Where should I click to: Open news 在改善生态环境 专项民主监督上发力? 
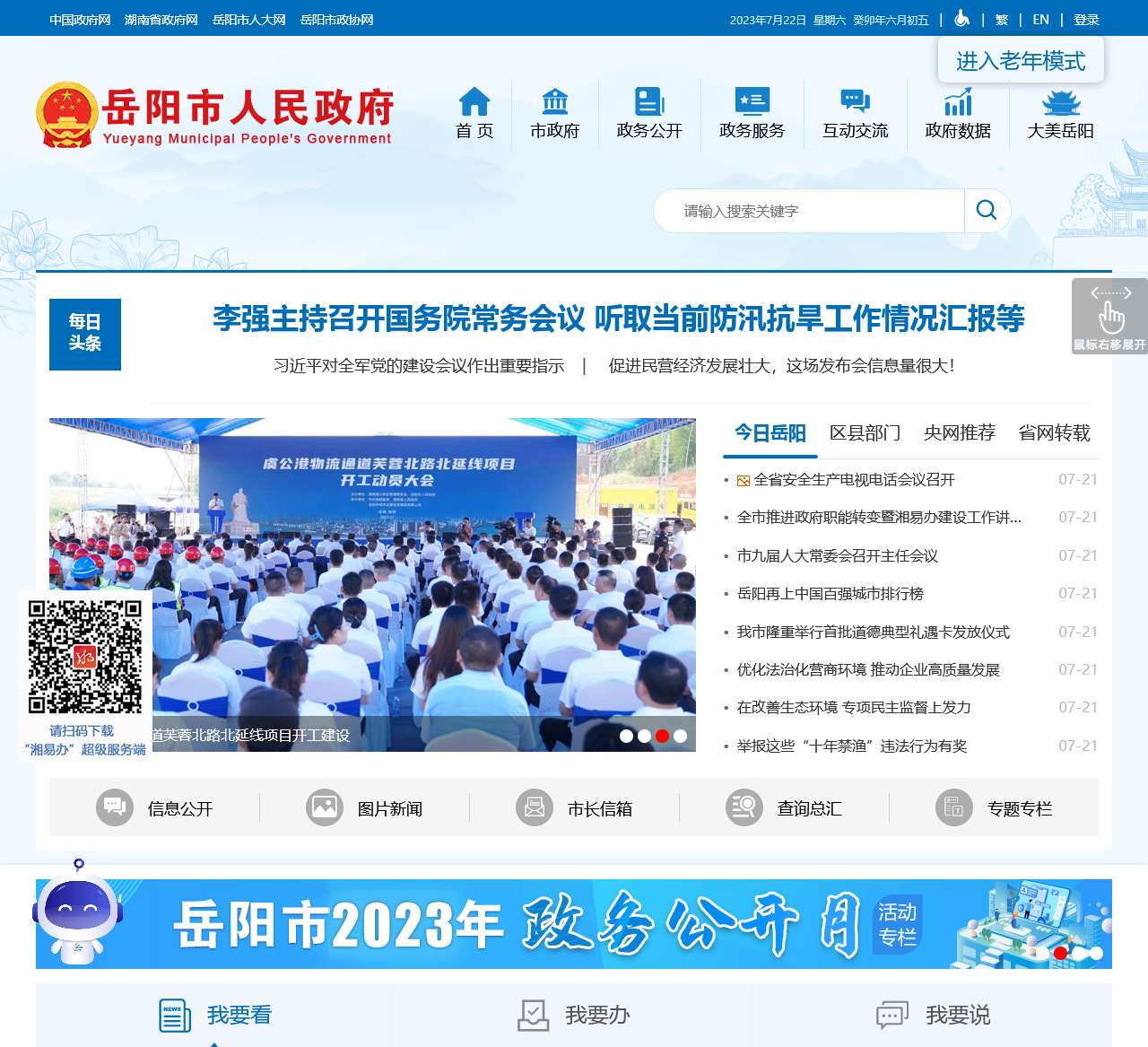(x=854, y=708)
